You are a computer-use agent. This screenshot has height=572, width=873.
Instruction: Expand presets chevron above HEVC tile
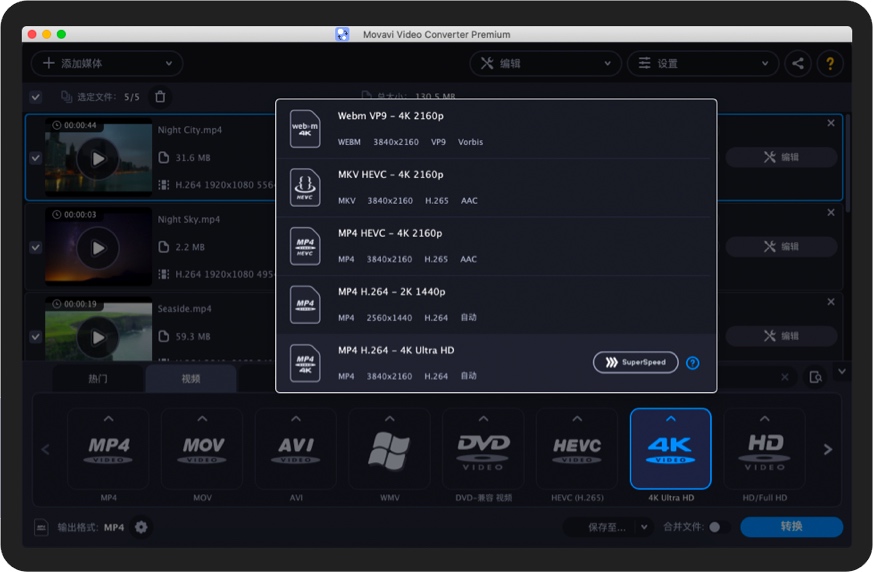(x=577, y=419)
